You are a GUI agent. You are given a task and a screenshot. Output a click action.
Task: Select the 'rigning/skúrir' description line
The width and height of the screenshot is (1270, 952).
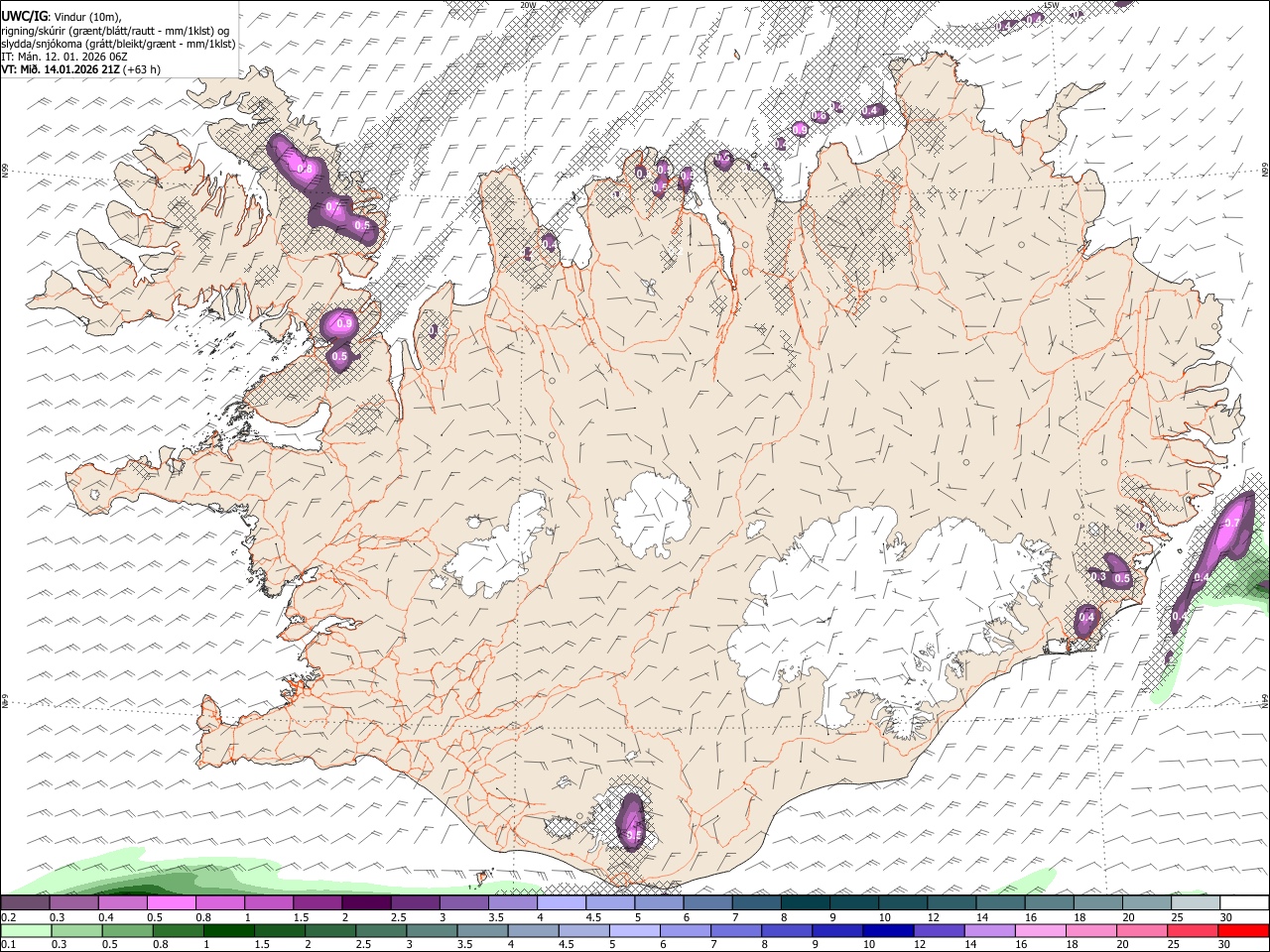(116, 31)
